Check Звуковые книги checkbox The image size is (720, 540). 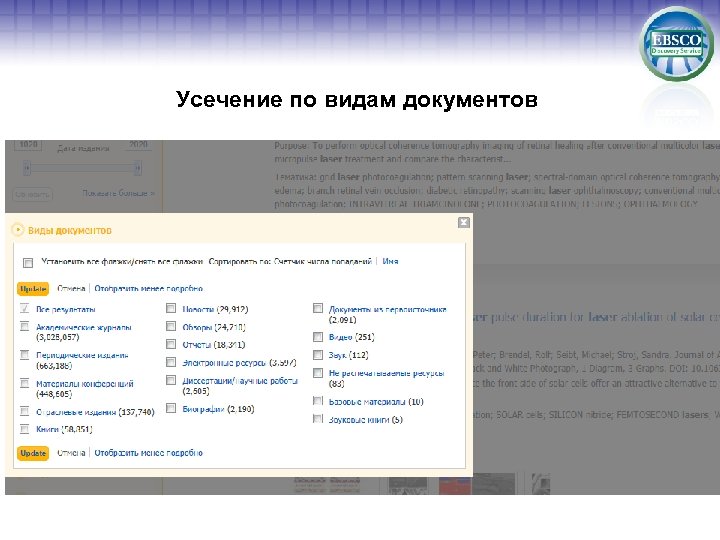(318, 419)
